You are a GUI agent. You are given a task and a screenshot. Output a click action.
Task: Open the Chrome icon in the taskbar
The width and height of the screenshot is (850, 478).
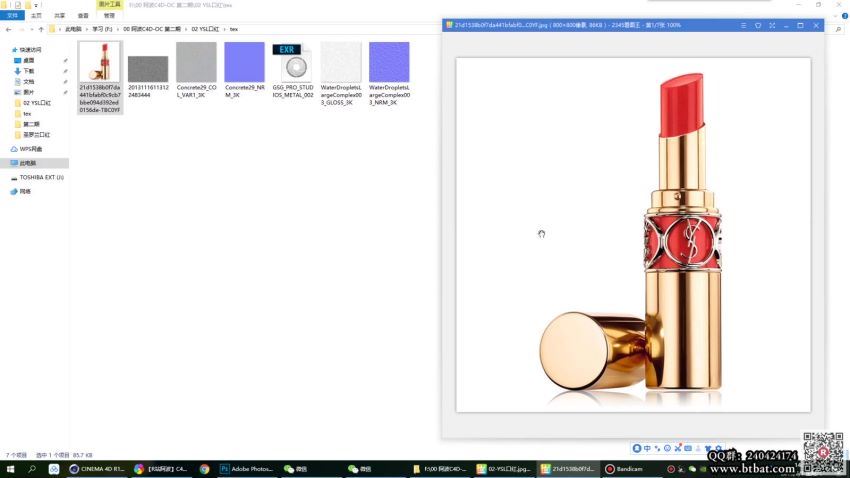point(204,469)
